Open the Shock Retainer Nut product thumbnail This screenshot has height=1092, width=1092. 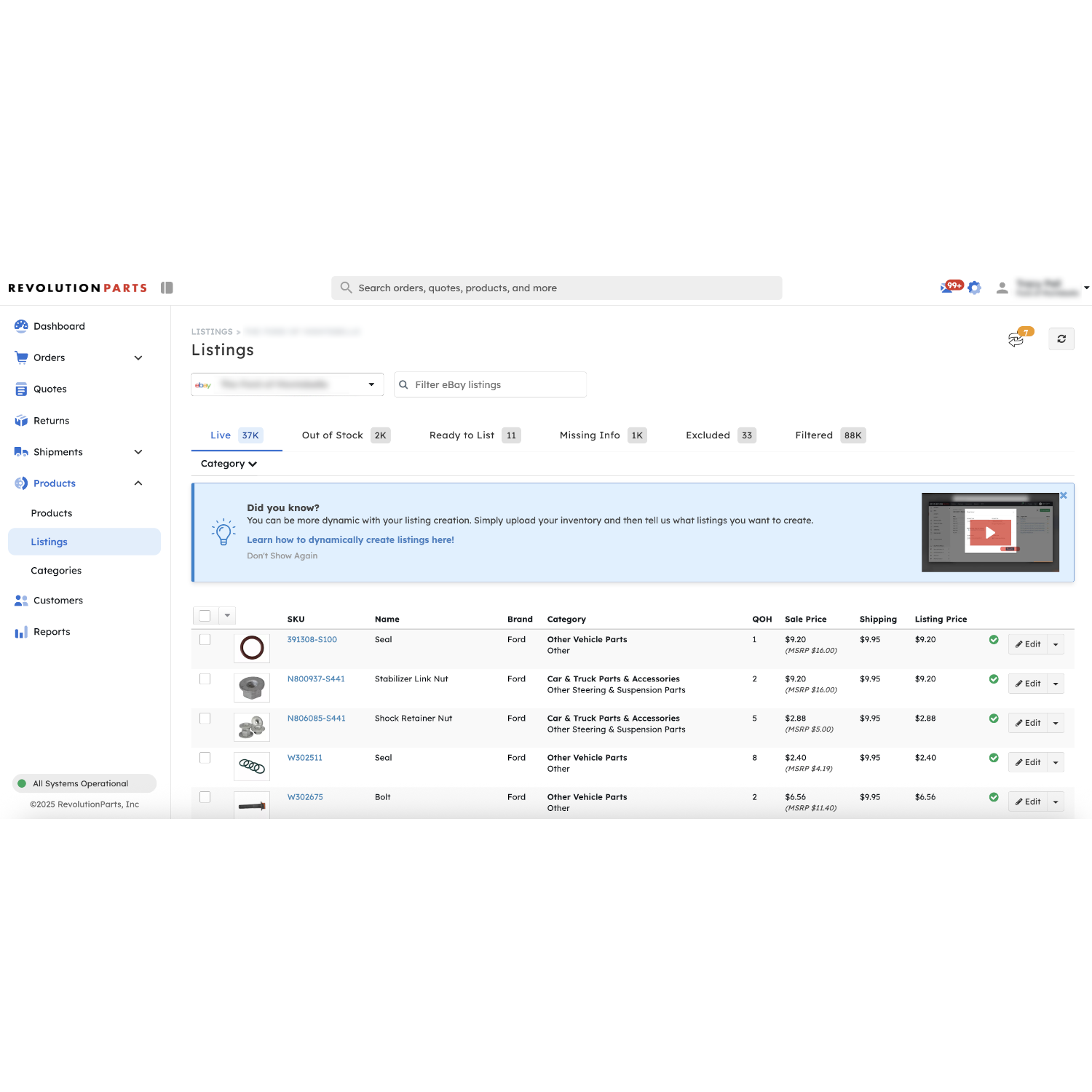coord(252,727)
